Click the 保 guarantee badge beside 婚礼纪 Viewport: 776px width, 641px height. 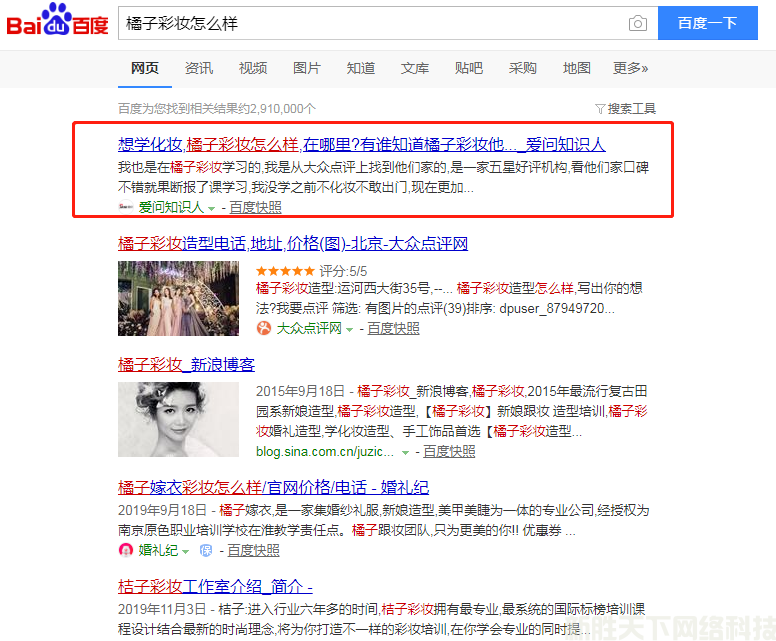206,549
